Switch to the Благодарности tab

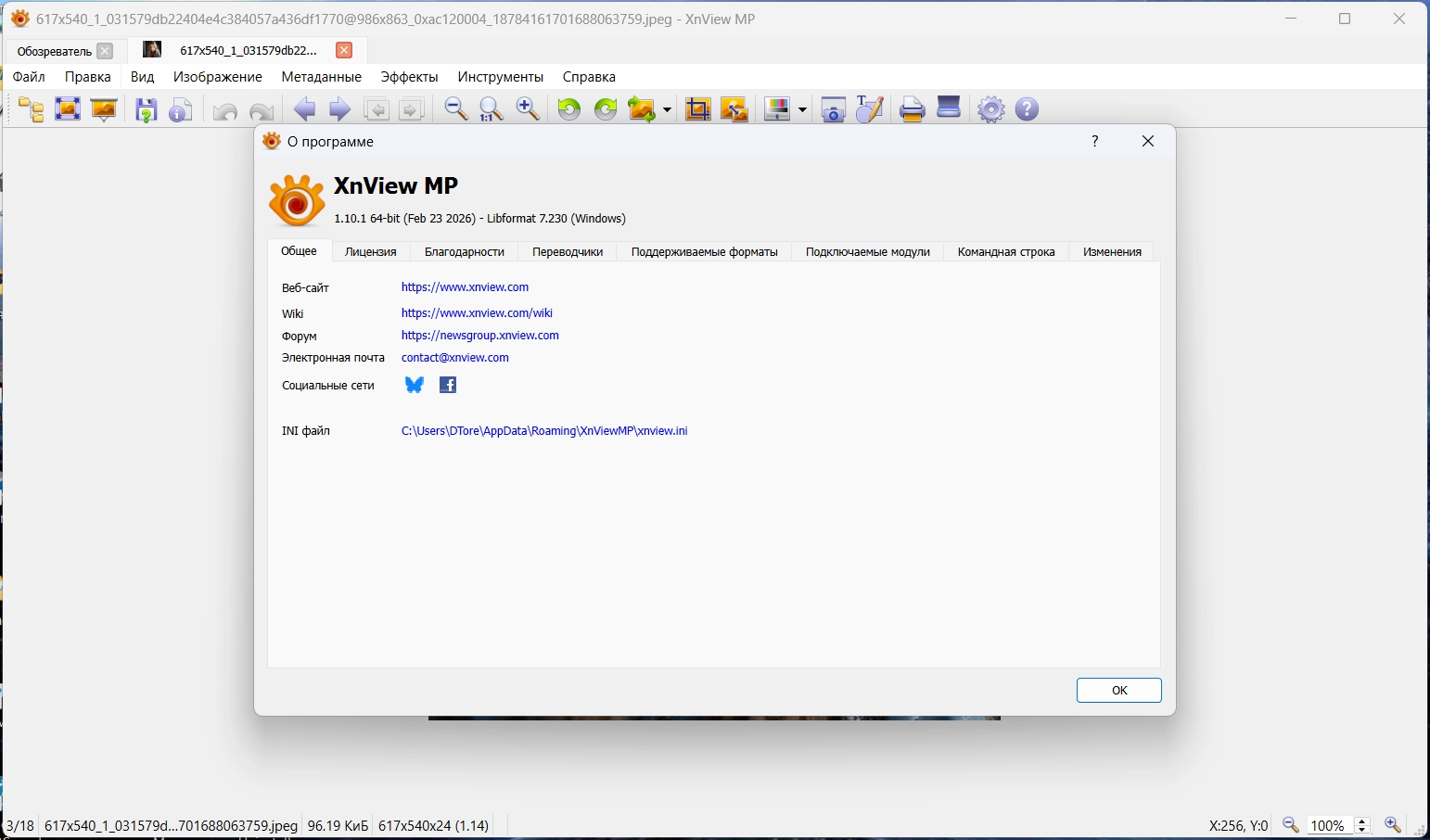pos(465,252)
